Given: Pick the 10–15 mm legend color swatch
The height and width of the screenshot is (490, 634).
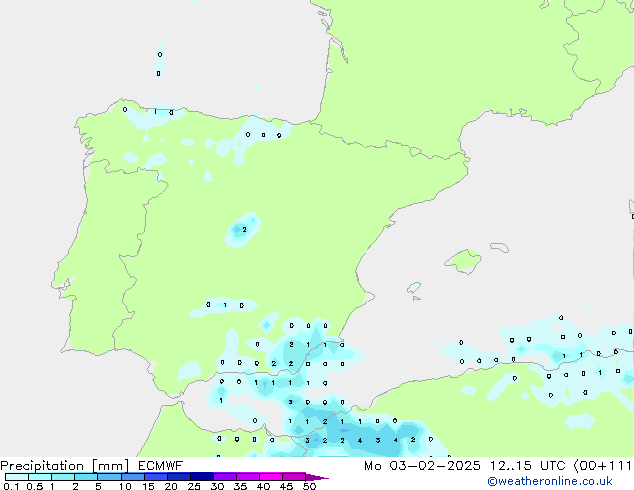Looking at the screenshot, I should [x=132, y=477].
